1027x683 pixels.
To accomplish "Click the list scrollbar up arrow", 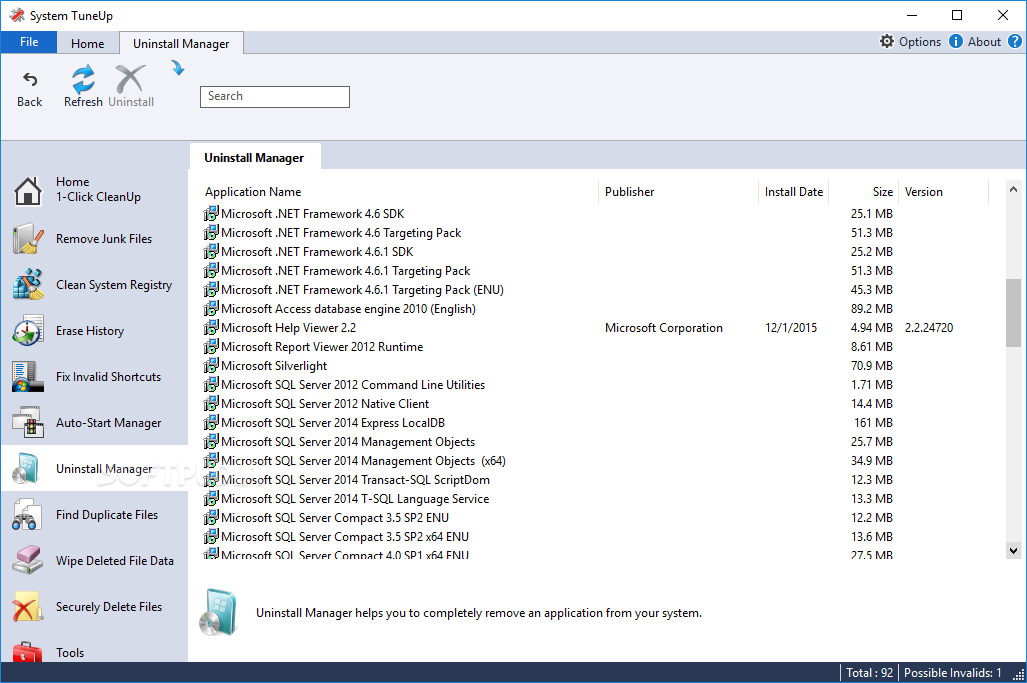I will [1013, 189].
